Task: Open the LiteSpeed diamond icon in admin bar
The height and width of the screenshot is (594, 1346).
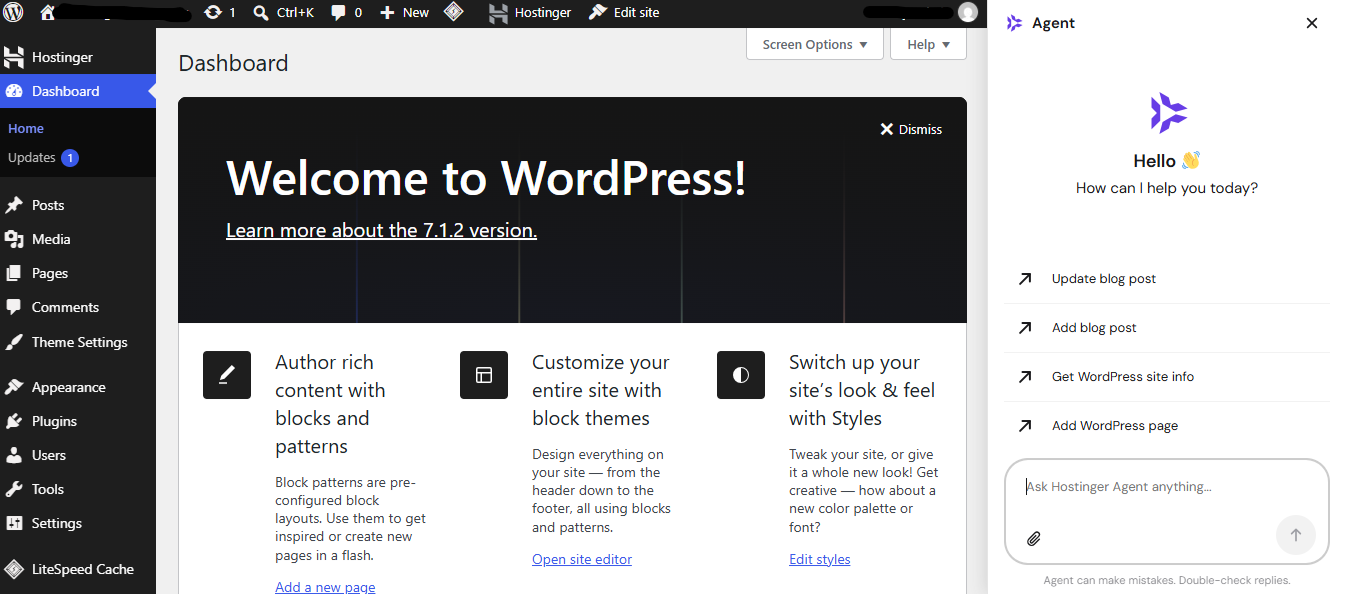Action: [x=454, y=13]
